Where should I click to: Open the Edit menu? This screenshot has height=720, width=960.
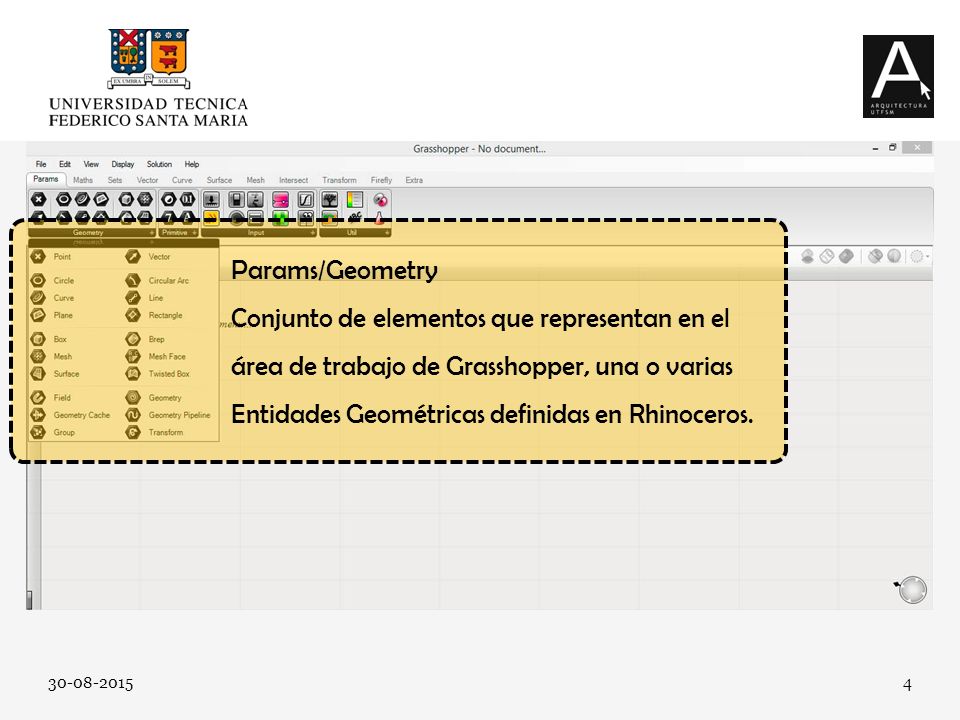65,164
